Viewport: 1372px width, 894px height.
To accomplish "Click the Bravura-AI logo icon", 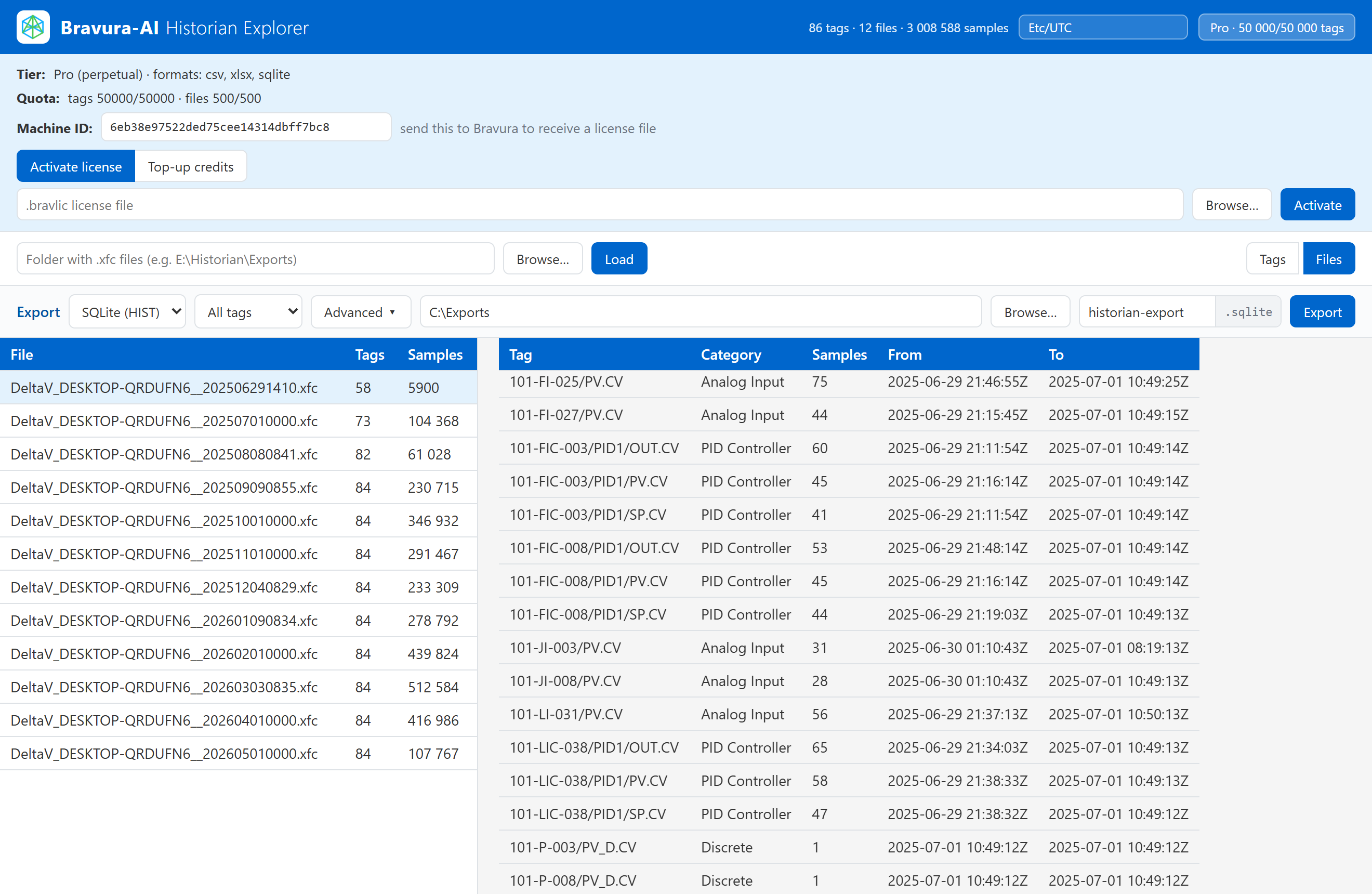I will [x=33, y=27].
